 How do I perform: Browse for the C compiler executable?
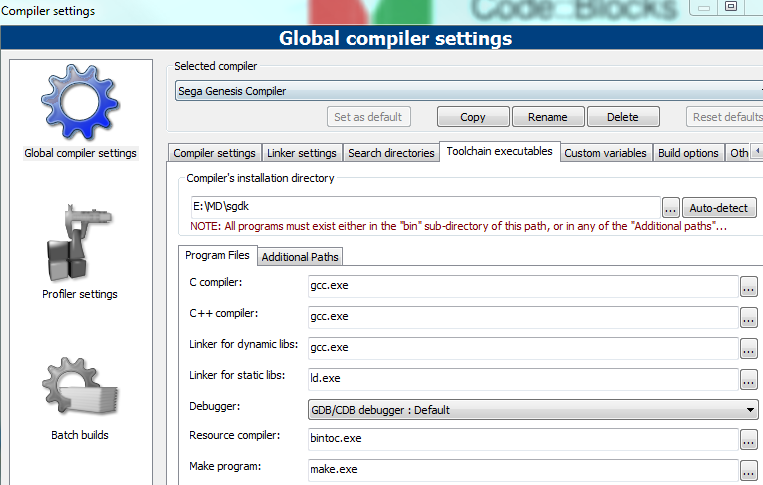(748, 286)
